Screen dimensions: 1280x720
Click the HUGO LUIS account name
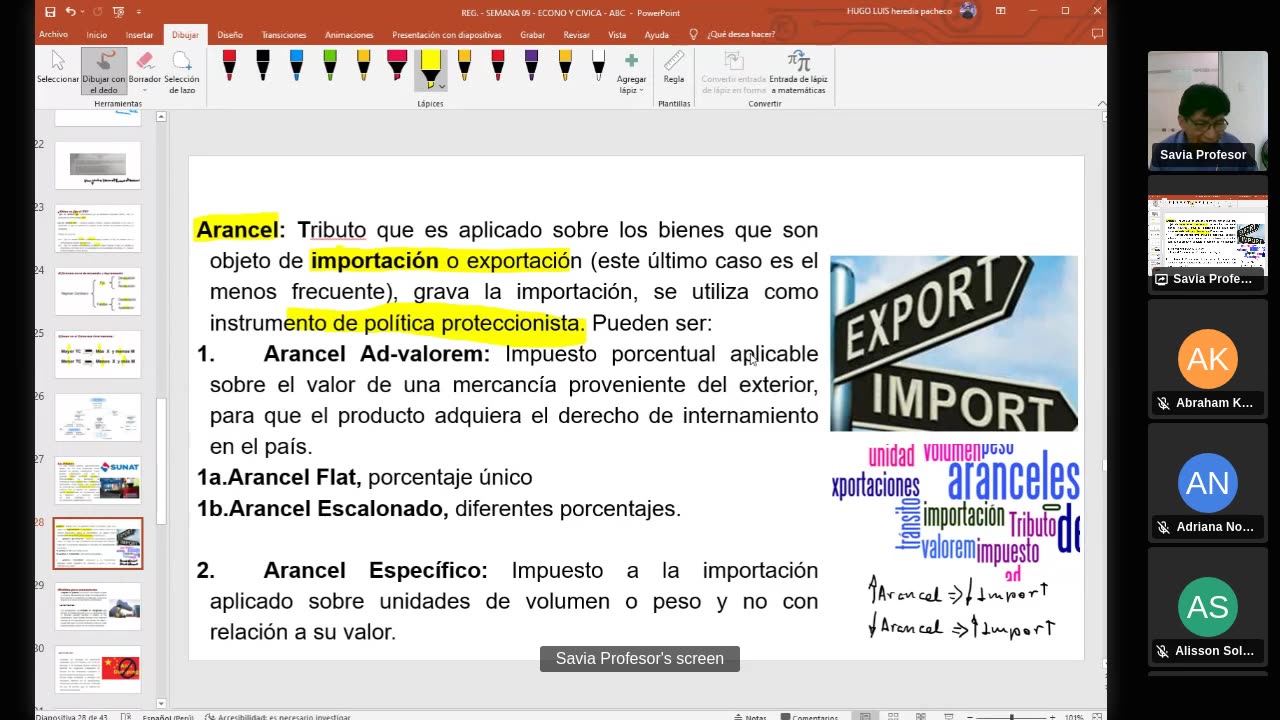pyautogui.click(x=901, y=12)
